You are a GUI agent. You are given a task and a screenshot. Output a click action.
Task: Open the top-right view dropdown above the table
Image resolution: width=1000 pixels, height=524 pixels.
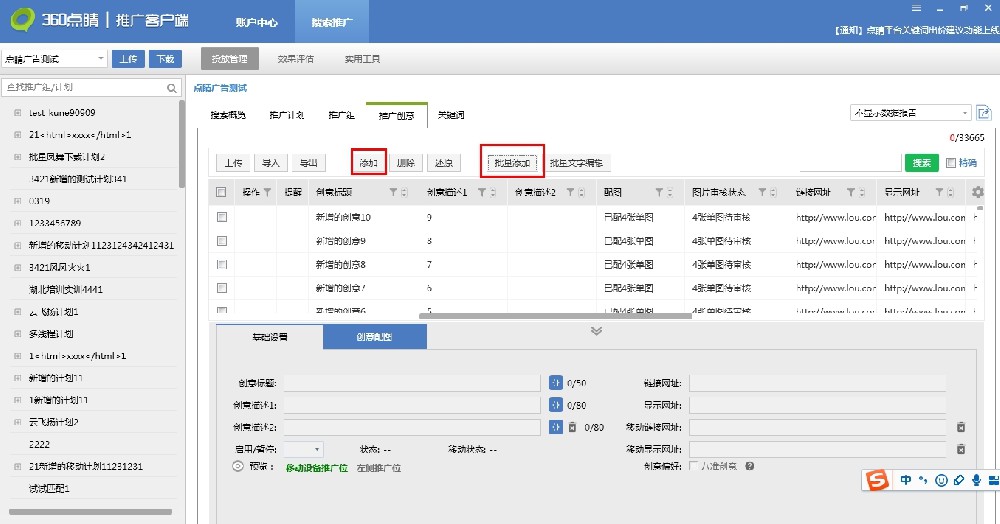coord(911,113)
